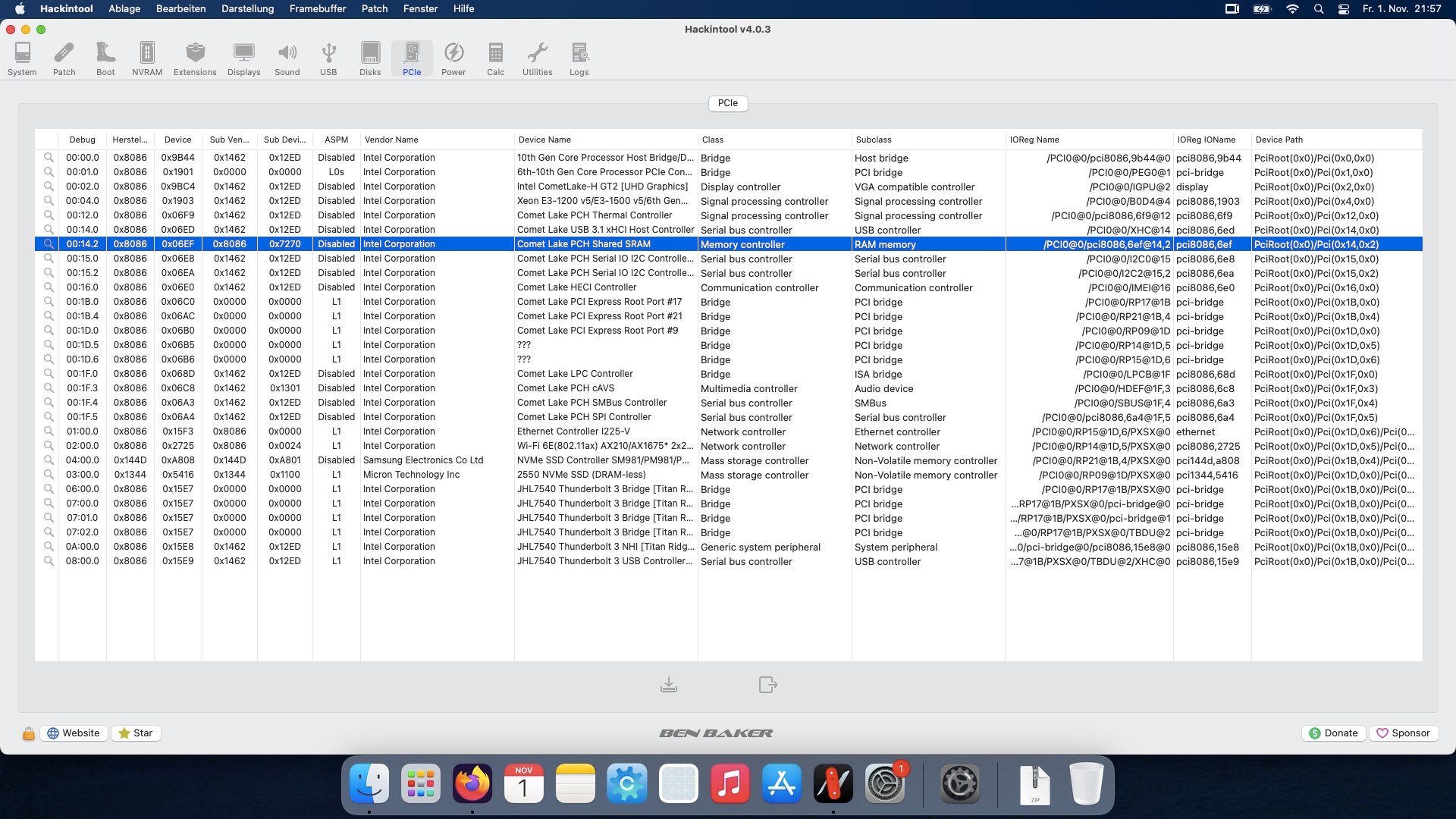Open the NVRAM toolbar section
1456x819 pixels.
[x=147, y=58]
